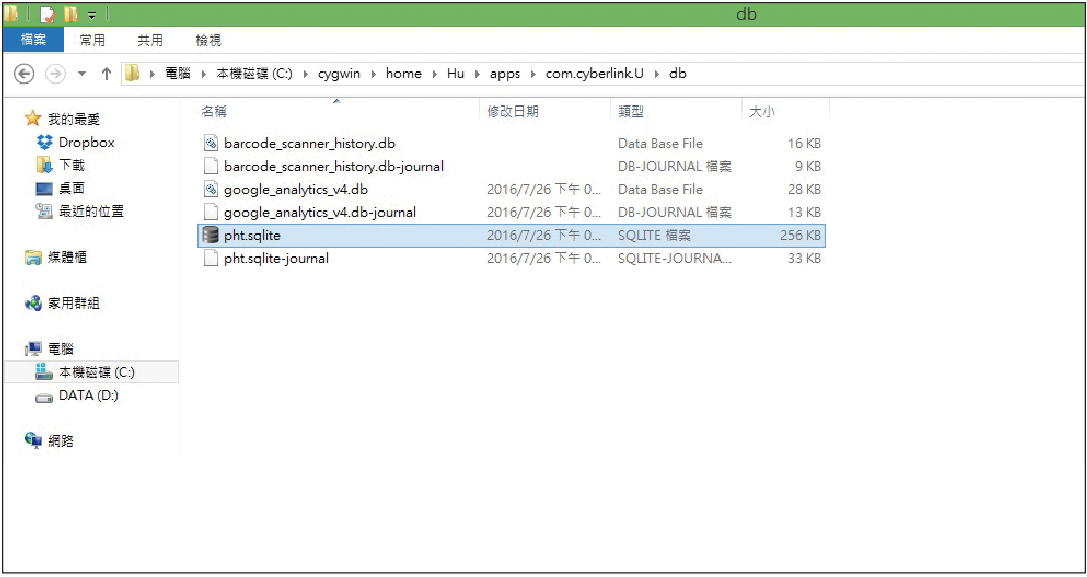Open the recent locations dropdown arrow

pos(82,74)
